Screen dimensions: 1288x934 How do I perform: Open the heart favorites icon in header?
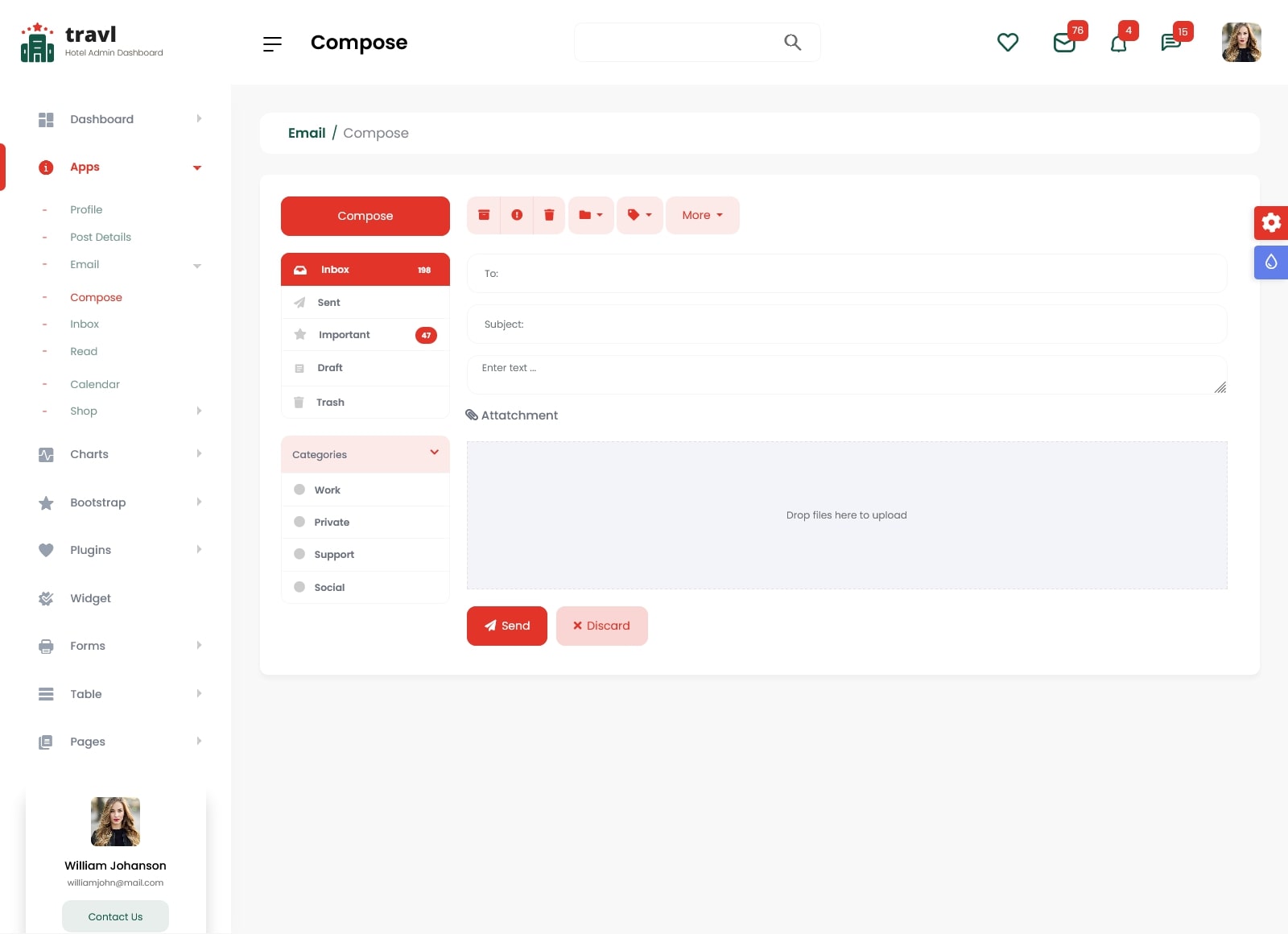[x=1008, y=42]
